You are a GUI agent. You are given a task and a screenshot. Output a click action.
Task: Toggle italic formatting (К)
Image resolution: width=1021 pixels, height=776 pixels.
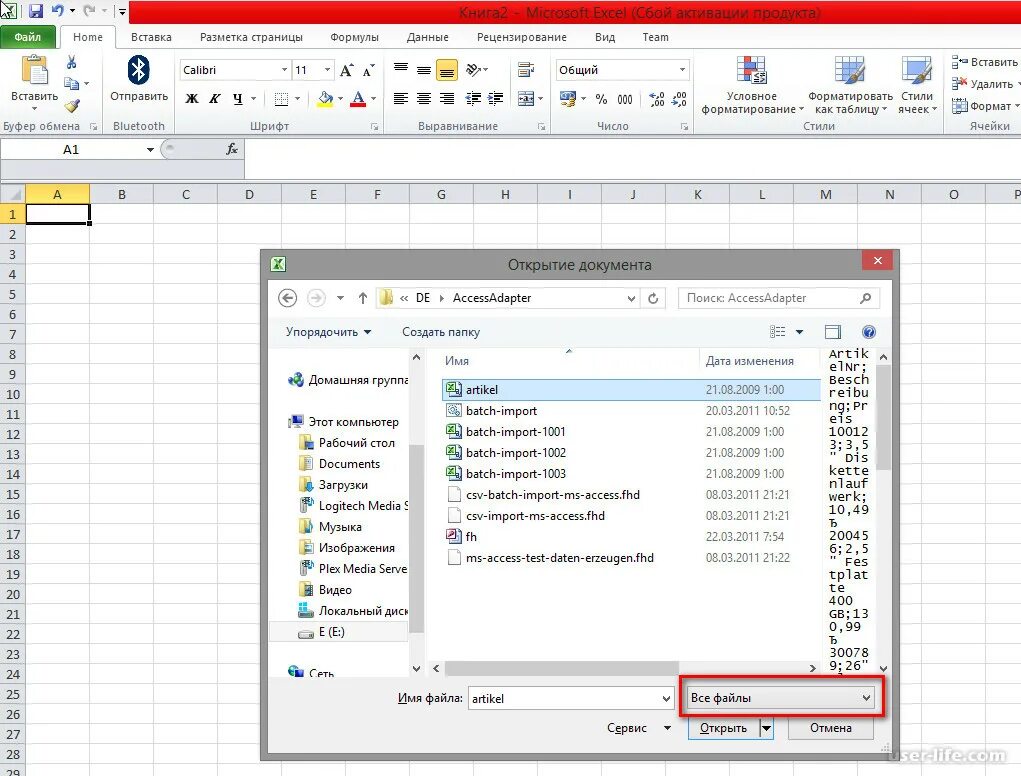pos(214,99)
